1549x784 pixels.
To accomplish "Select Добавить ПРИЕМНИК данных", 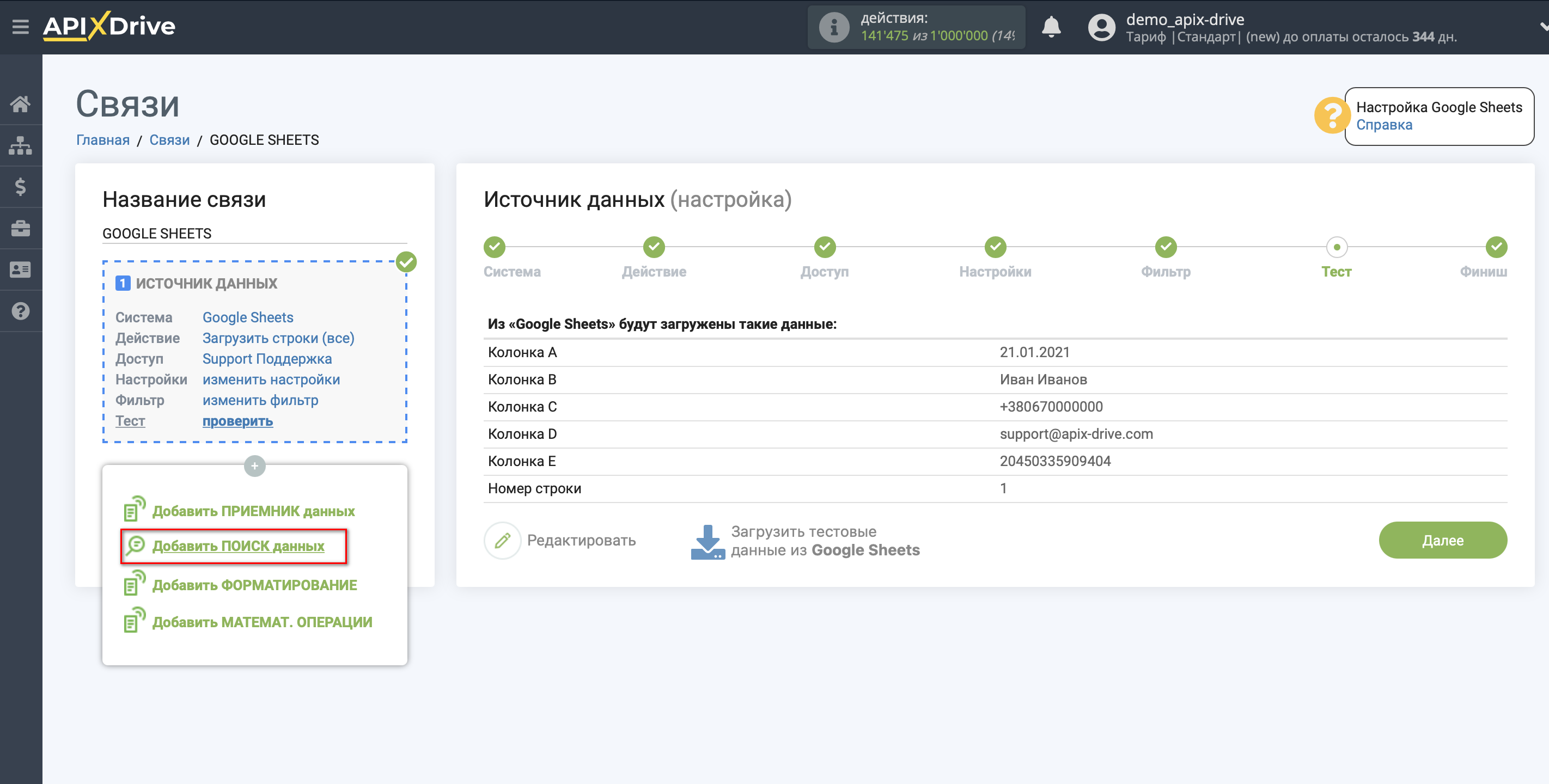I will (253, 511).
